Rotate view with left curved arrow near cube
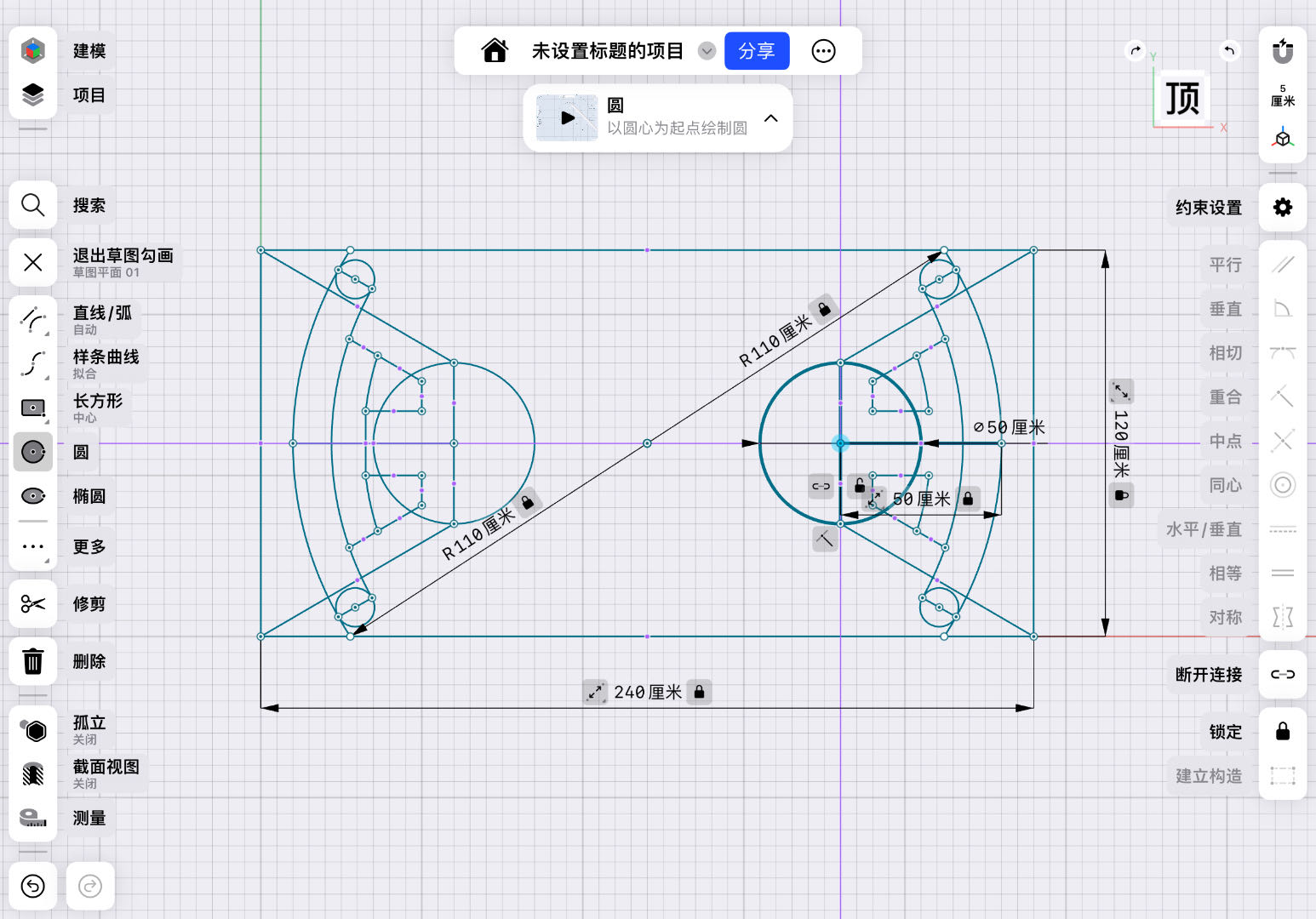 click(1229, 50)
